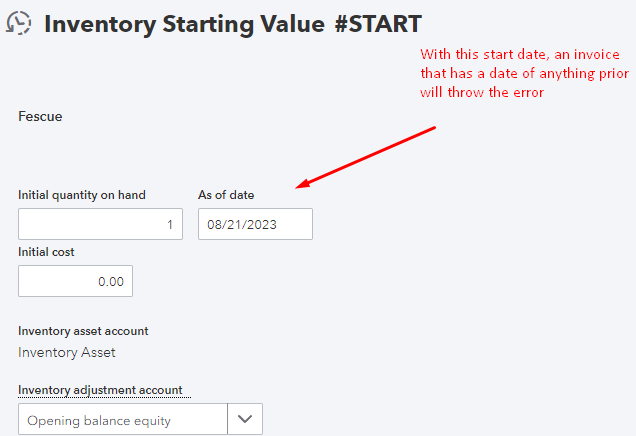636x436 pixels.
Task: Click the Inventory Asset account value
Action: tap(67, 352)
